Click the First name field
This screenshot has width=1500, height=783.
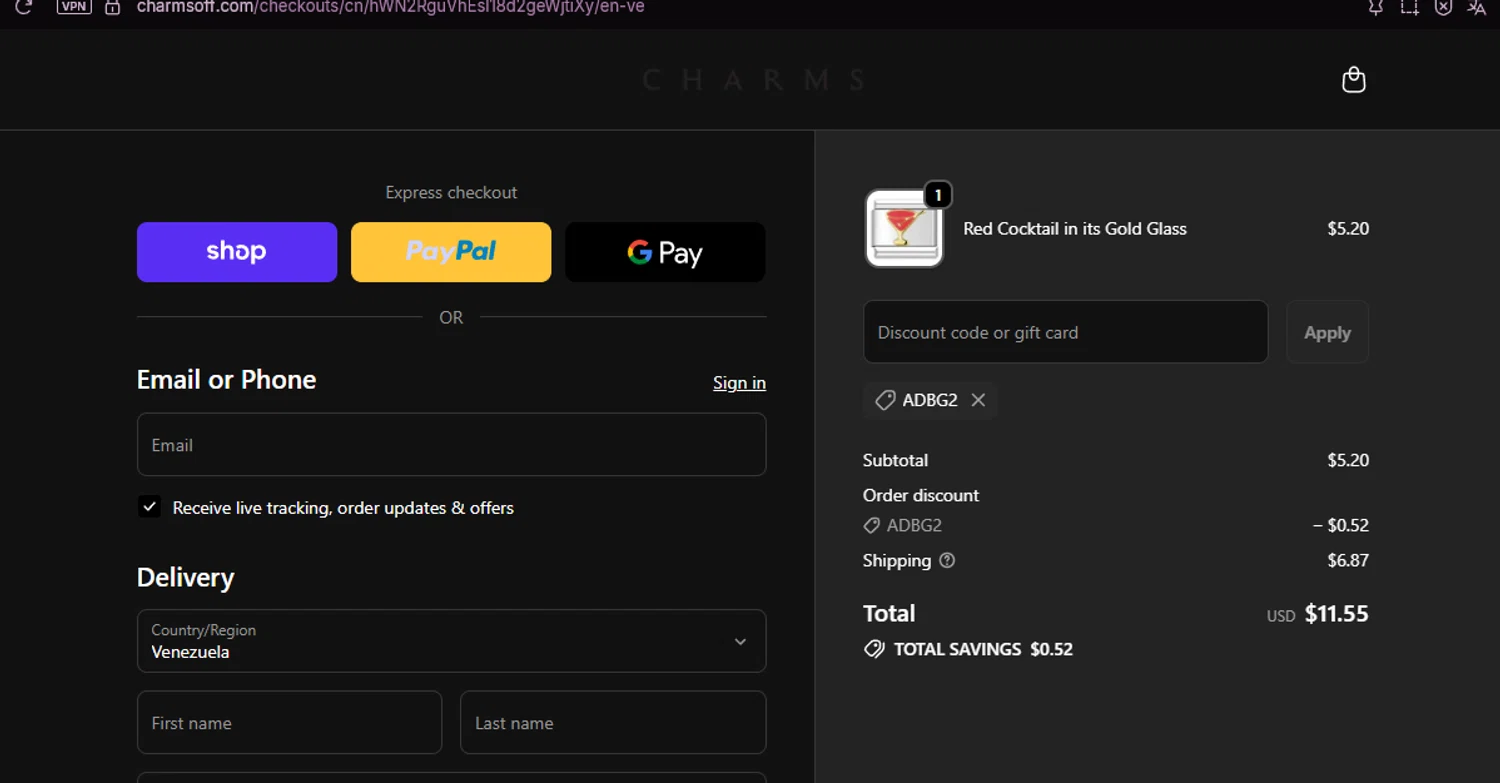289,722
